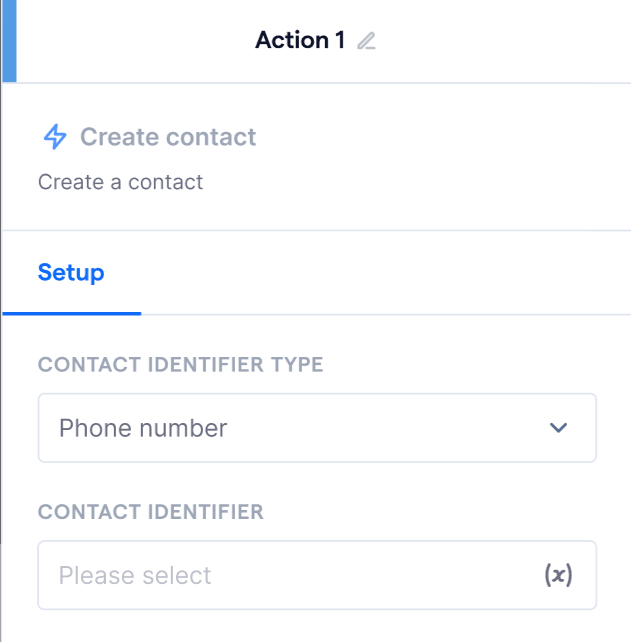Open the Contact Identifier Type dropdown
This screenshot has width=631, height=642.
click(317, 428)
